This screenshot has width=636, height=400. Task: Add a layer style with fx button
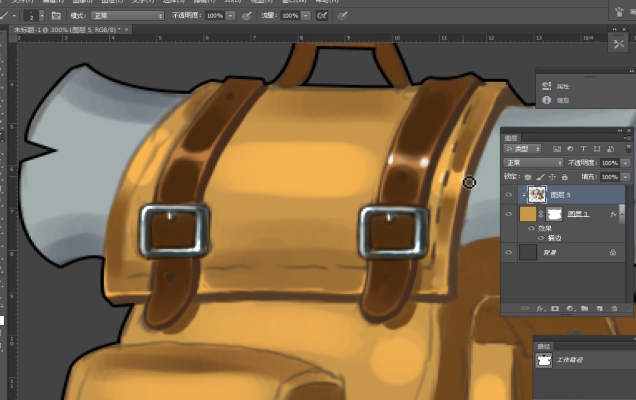[x=540, y=308]
